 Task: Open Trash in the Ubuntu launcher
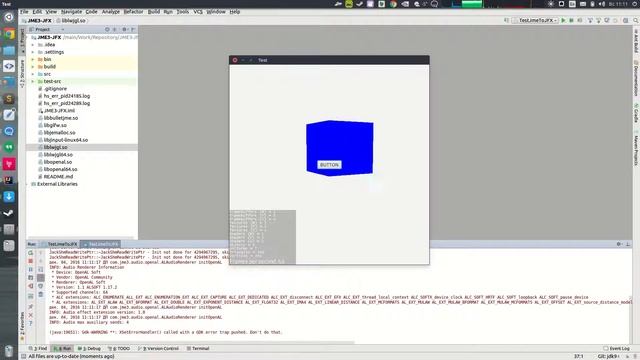tap(9, 351)
